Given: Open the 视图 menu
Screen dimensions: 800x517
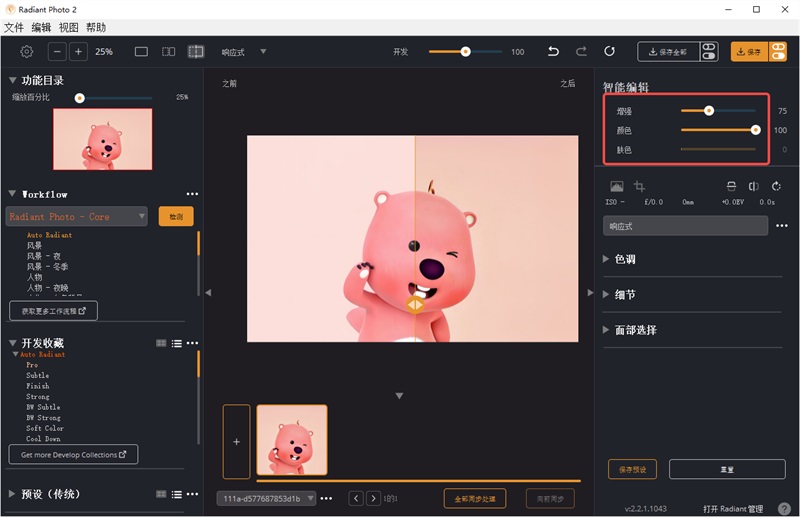Looking at the screenshot, I should pos(68,28).
